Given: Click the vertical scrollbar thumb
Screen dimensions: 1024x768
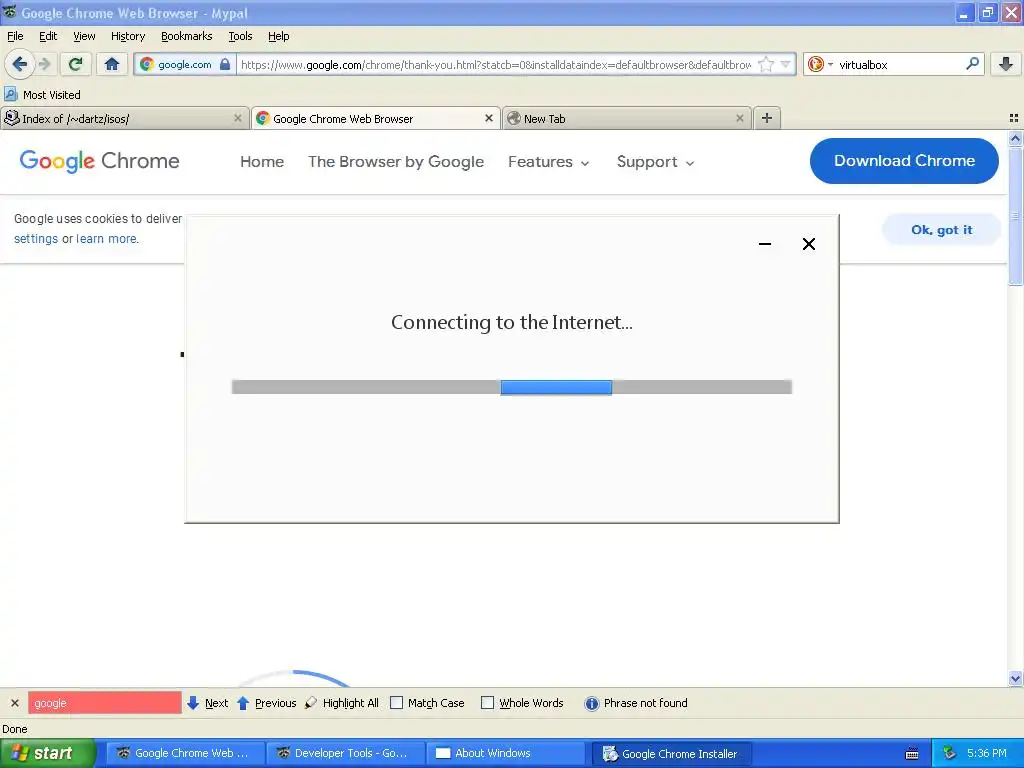Looking at the screenshot, I should click(x=1015, y=216).
